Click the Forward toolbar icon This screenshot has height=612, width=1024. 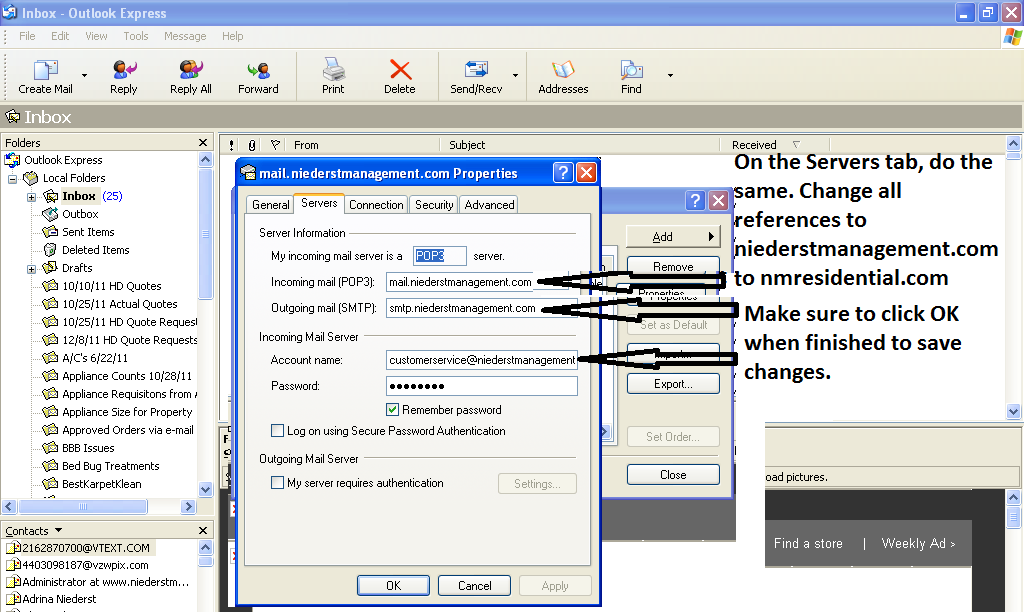tap(258, 70)
